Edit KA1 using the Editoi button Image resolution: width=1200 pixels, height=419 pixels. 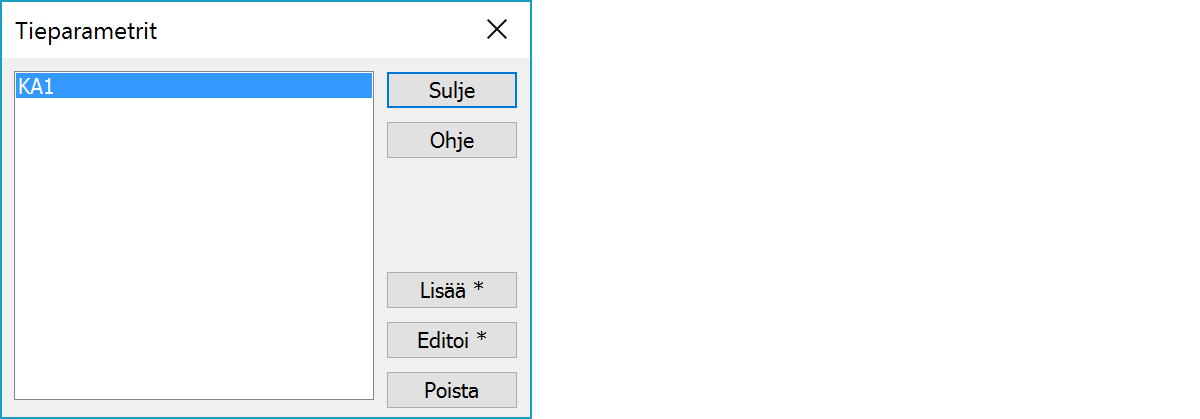coord(451,340)
